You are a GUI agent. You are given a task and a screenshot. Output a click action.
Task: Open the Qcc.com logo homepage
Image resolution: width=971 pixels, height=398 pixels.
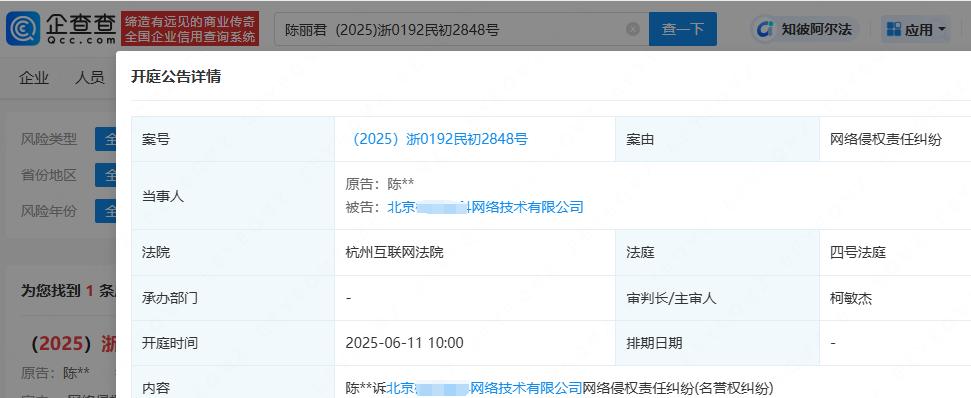[61, 28]
